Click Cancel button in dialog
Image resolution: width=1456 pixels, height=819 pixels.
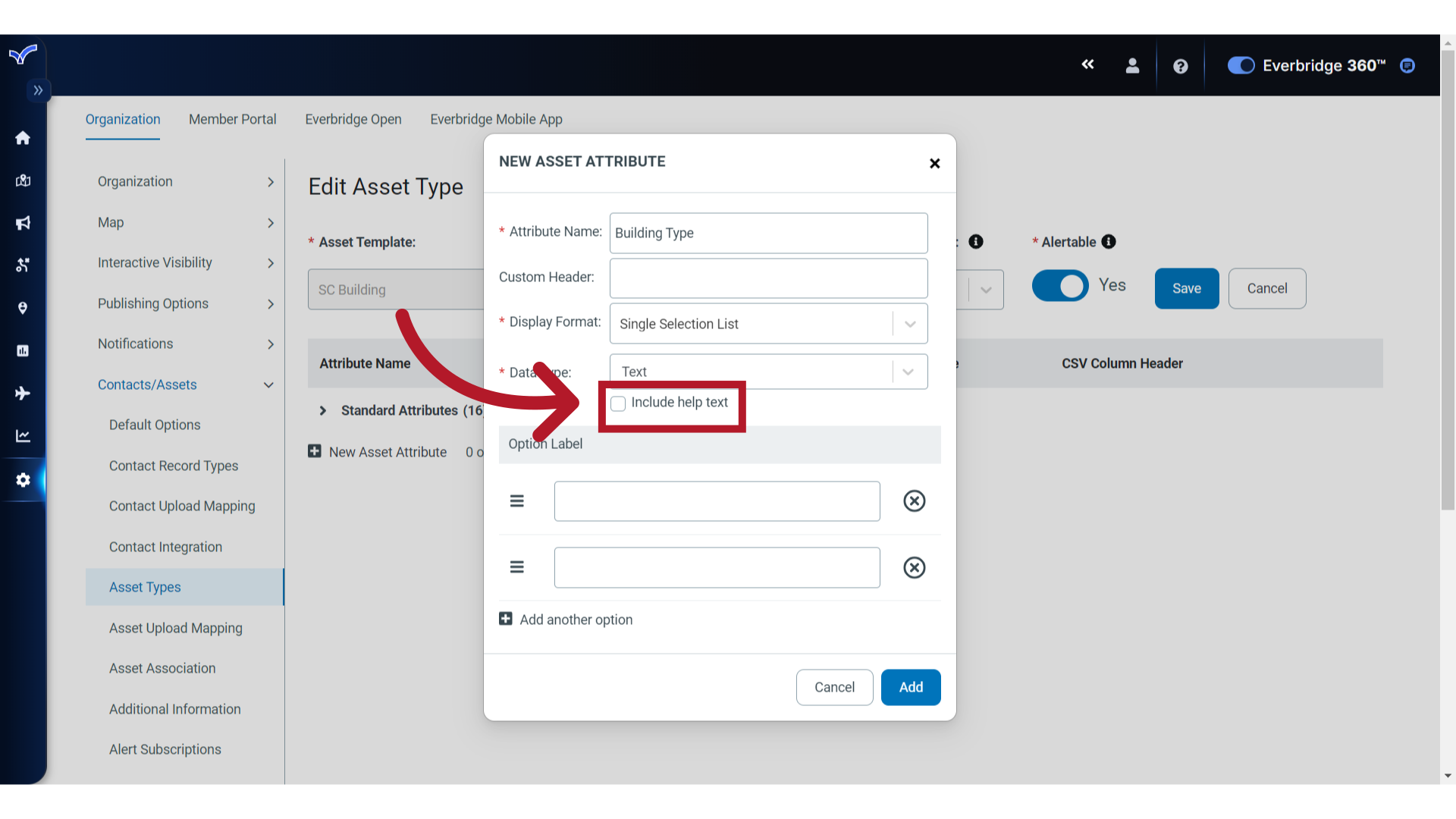click(834, 687)
